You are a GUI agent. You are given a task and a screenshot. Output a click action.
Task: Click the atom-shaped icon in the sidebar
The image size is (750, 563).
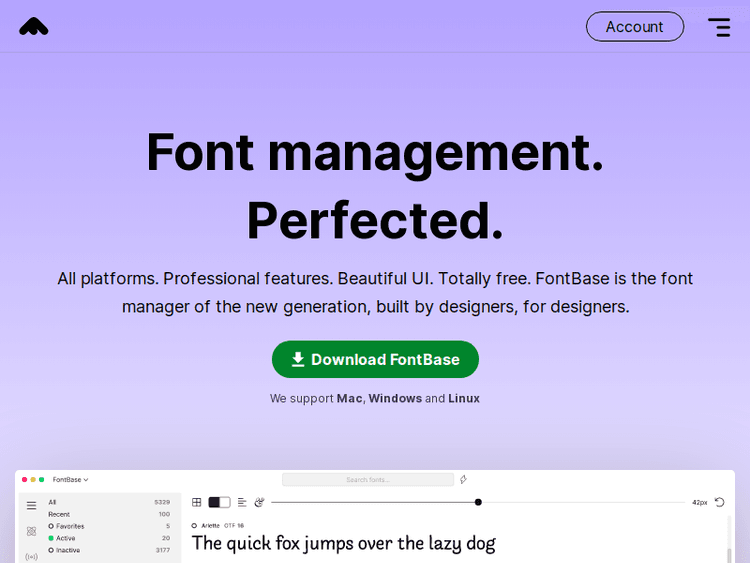(x=31, y=531)
